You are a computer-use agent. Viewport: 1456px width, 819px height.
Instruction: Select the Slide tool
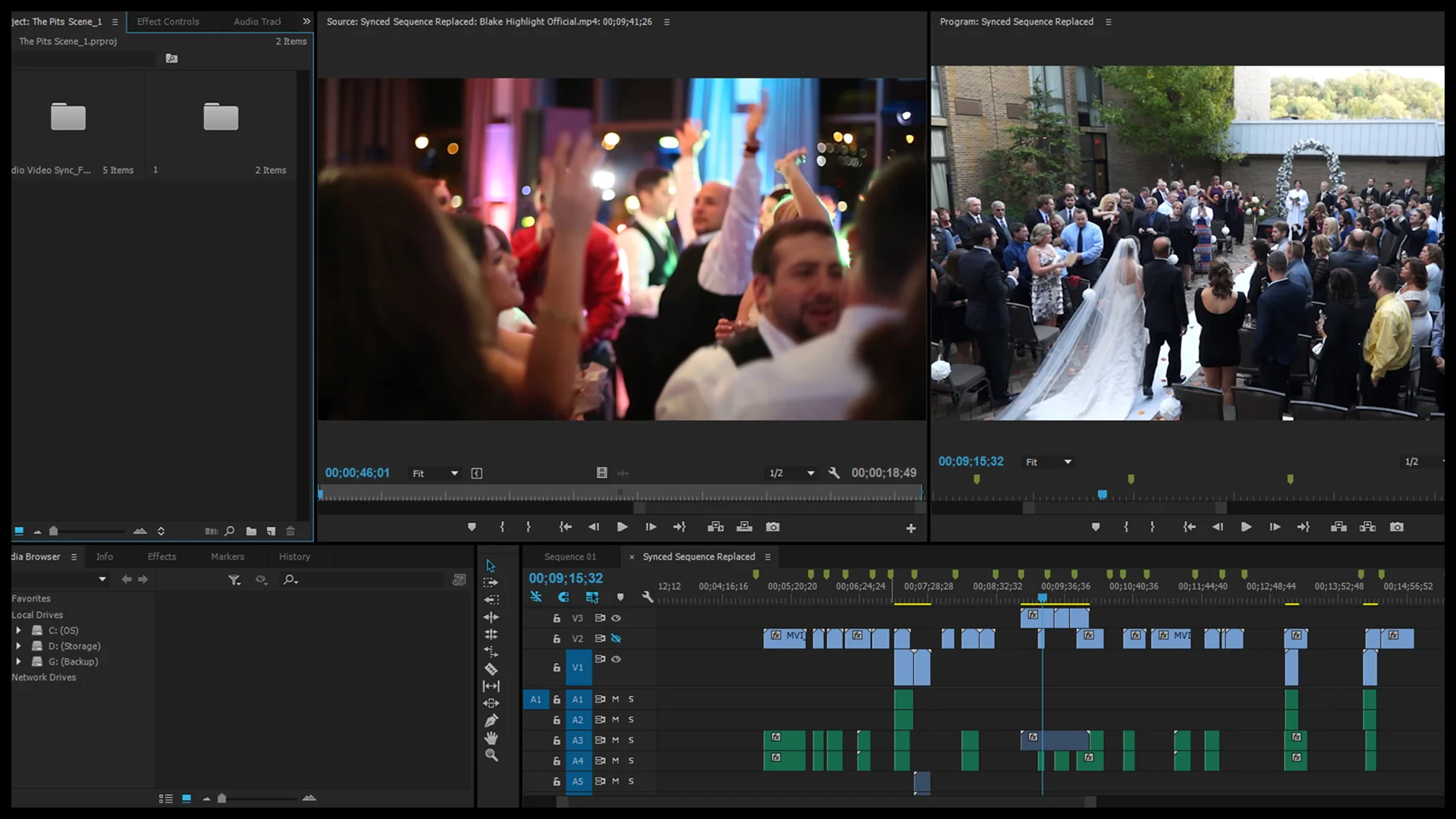491,703
